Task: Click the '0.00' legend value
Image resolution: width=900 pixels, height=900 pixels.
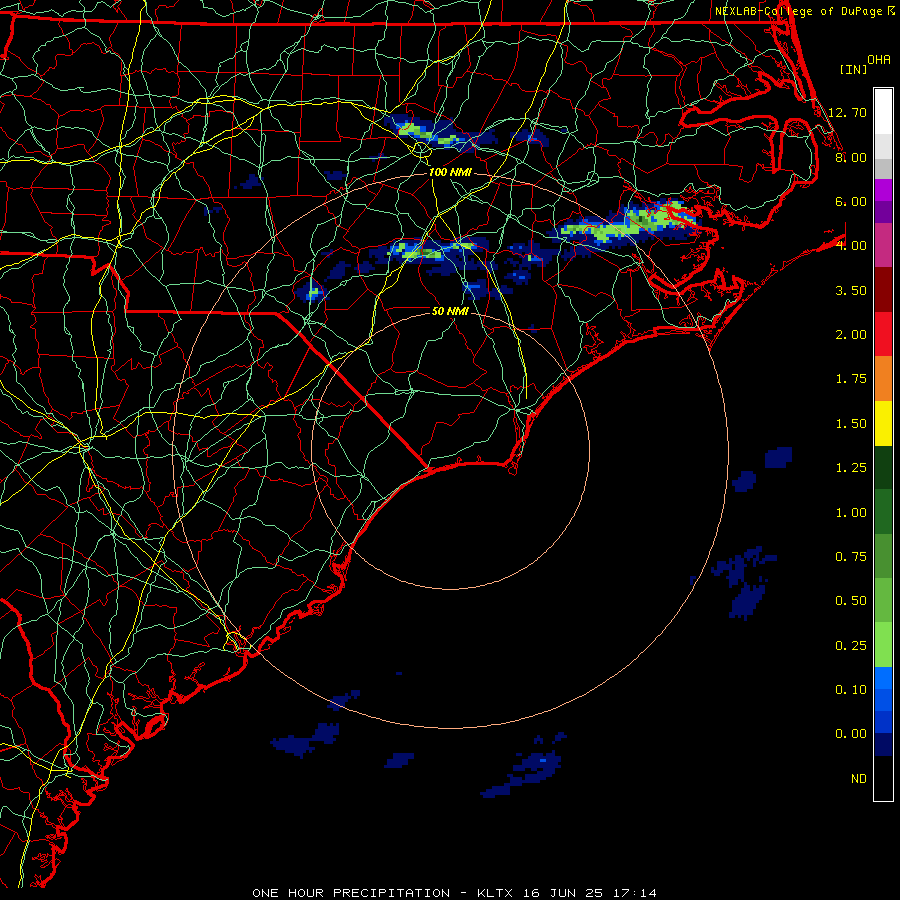Action: point(851,734)
